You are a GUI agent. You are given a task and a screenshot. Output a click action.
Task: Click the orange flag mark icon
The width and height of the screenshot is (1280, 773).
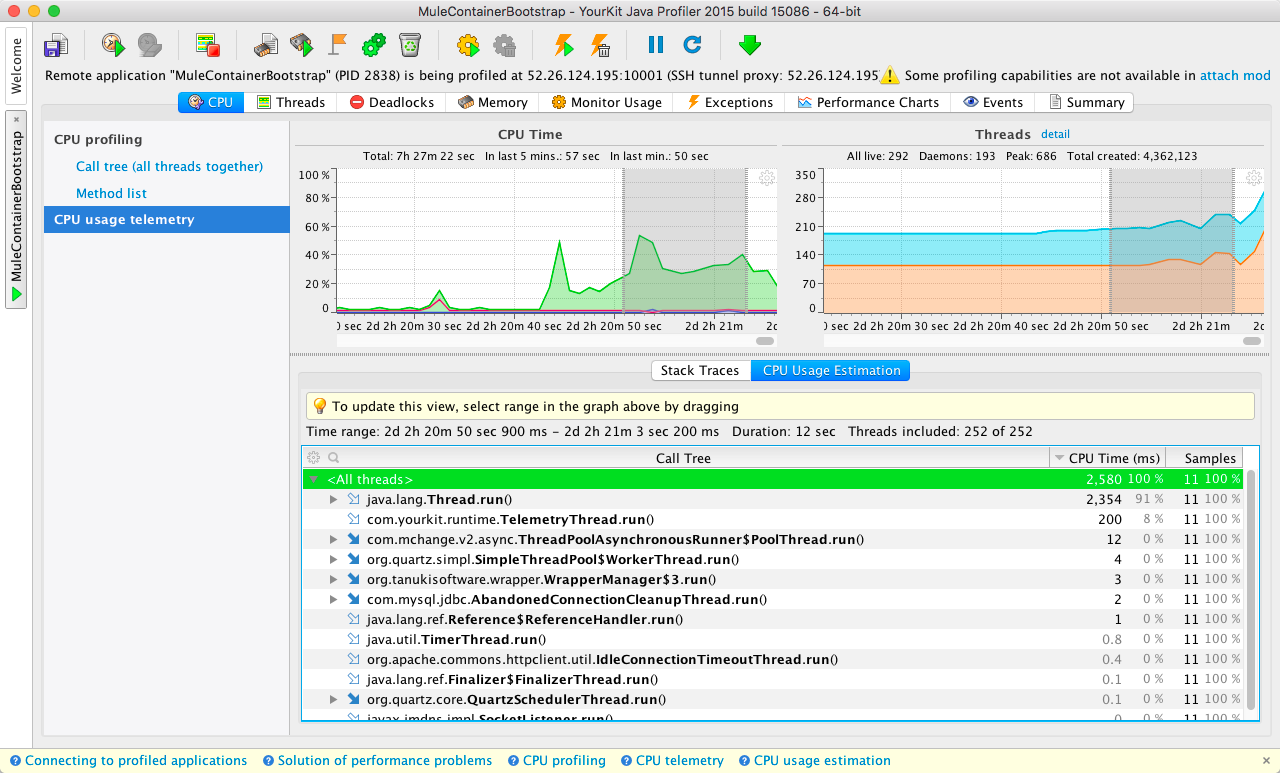[x=338, y=45]
